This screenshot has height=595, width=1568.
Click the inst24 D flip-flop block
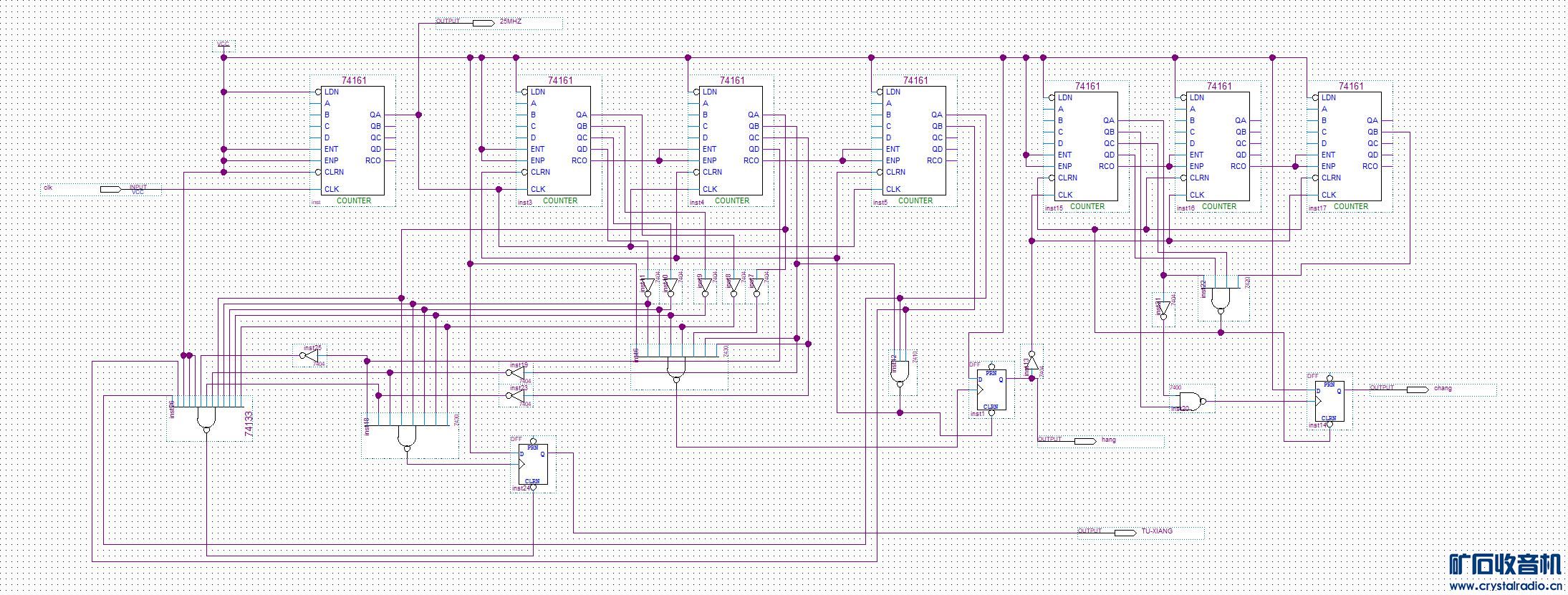point(533,464)
